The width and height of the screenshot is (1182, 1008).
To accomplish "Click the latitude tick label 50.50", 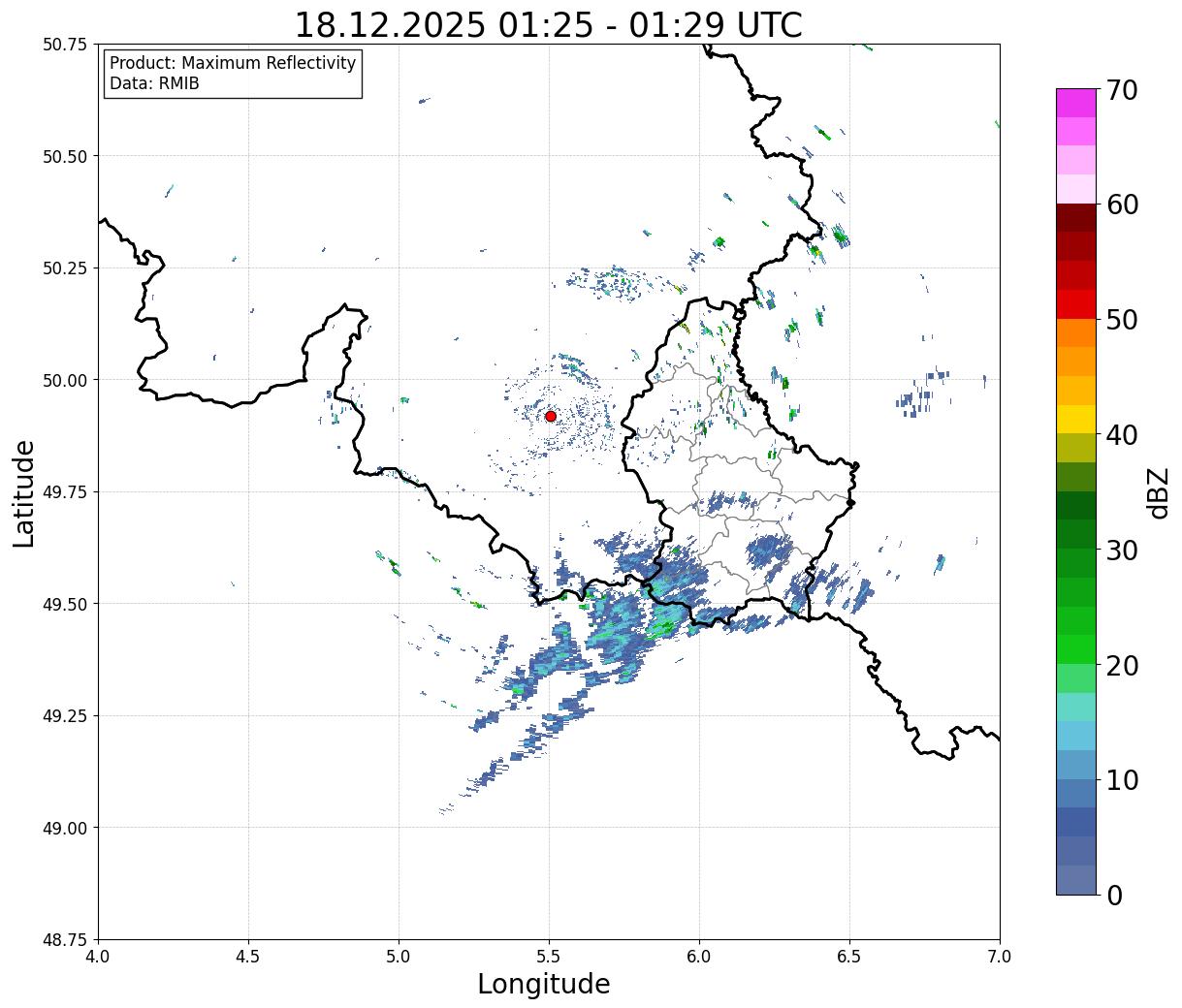I will point(65,156).
